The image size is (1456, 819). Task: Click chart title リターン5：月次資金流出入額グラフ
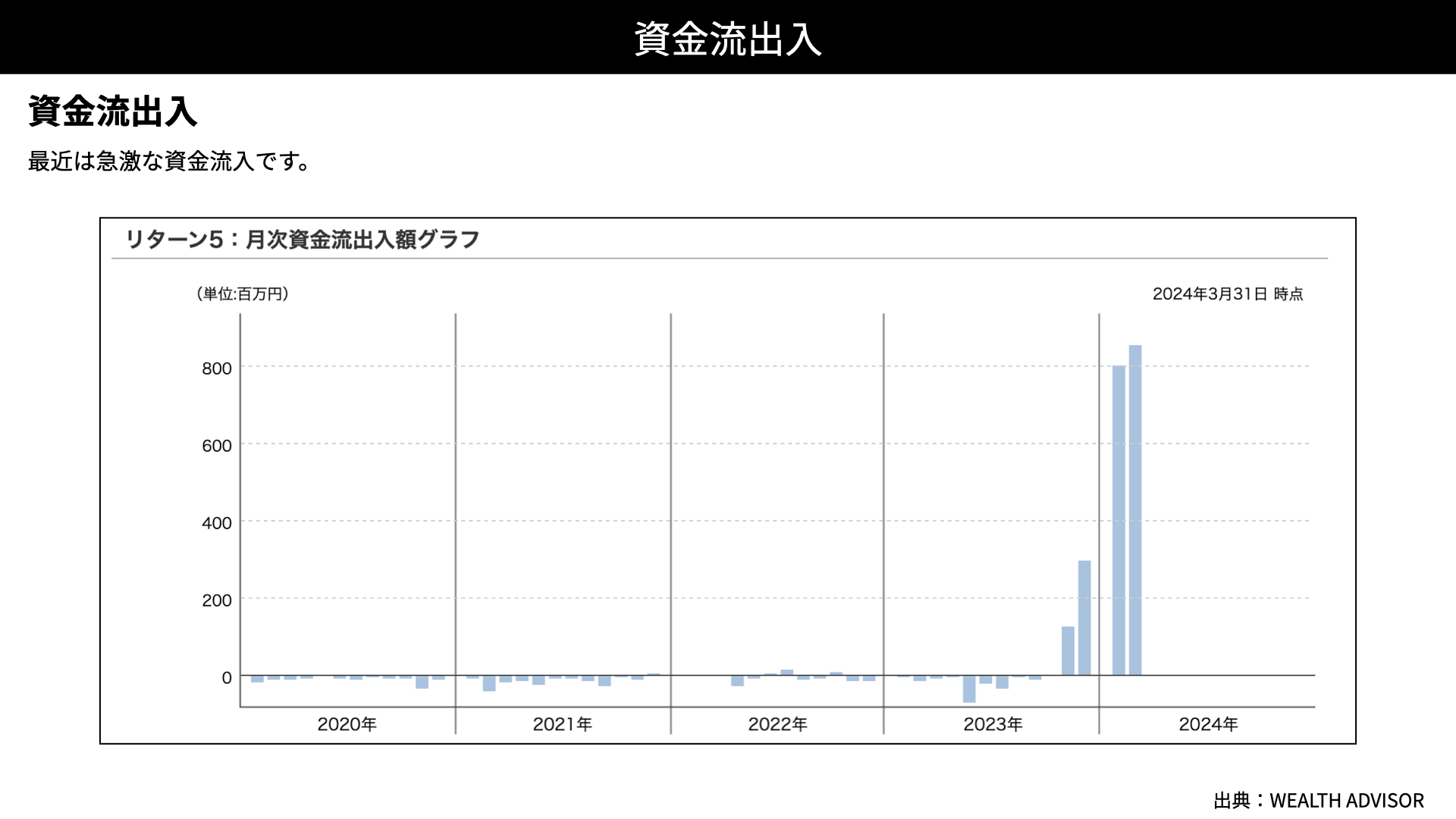coord(302,240)
